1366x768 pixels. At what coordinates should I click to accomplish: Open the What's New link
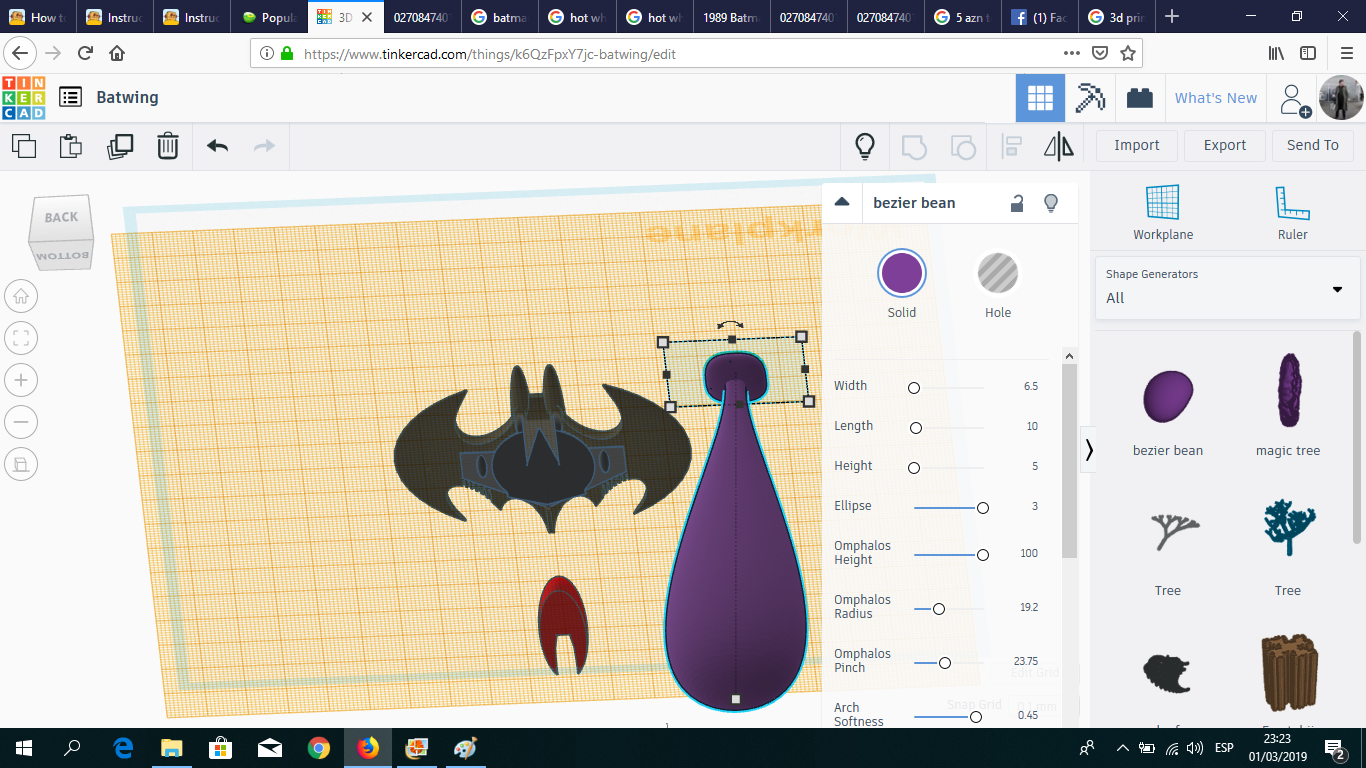tap(1215, 98)
